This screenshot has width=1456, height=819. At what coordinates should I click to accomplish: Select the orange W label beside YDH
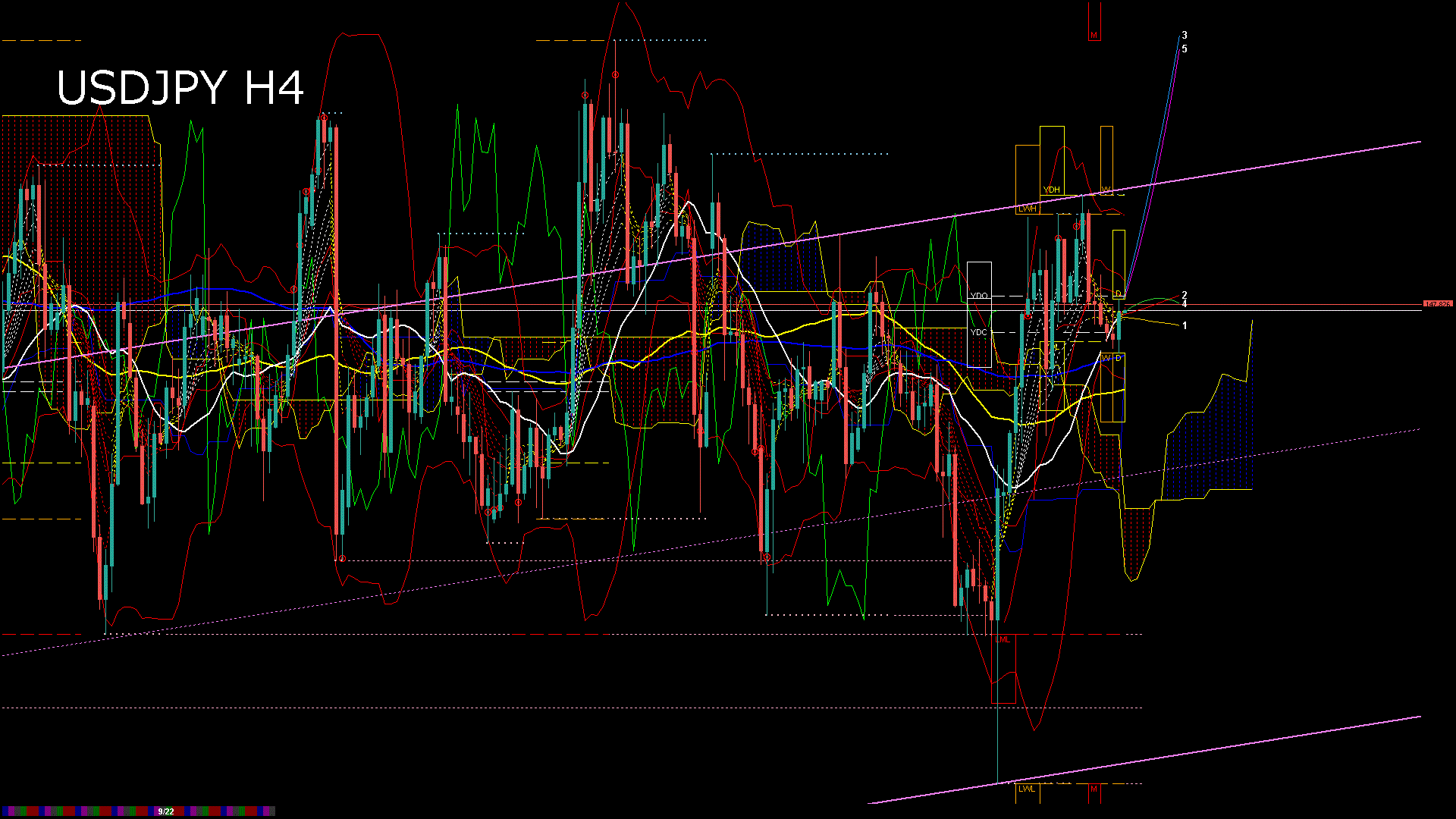click(1106, 190)
